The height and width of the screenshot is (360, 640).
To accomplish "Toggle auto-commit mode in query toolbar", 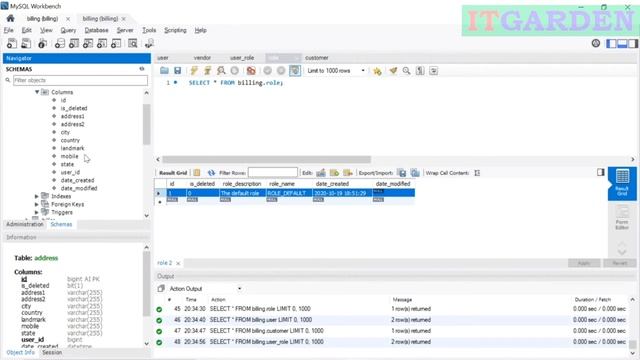I will (295, 71).
